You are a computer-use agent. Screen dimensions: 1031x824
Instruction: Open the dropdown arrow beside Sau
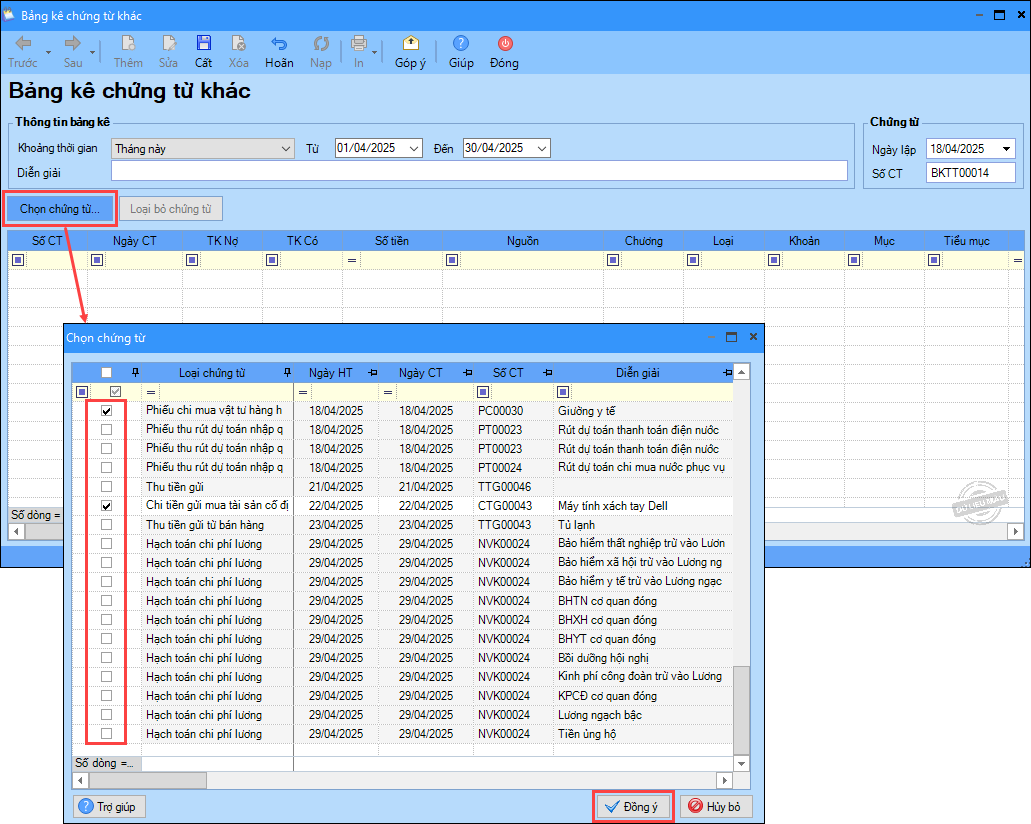click(x=93, y=52)
